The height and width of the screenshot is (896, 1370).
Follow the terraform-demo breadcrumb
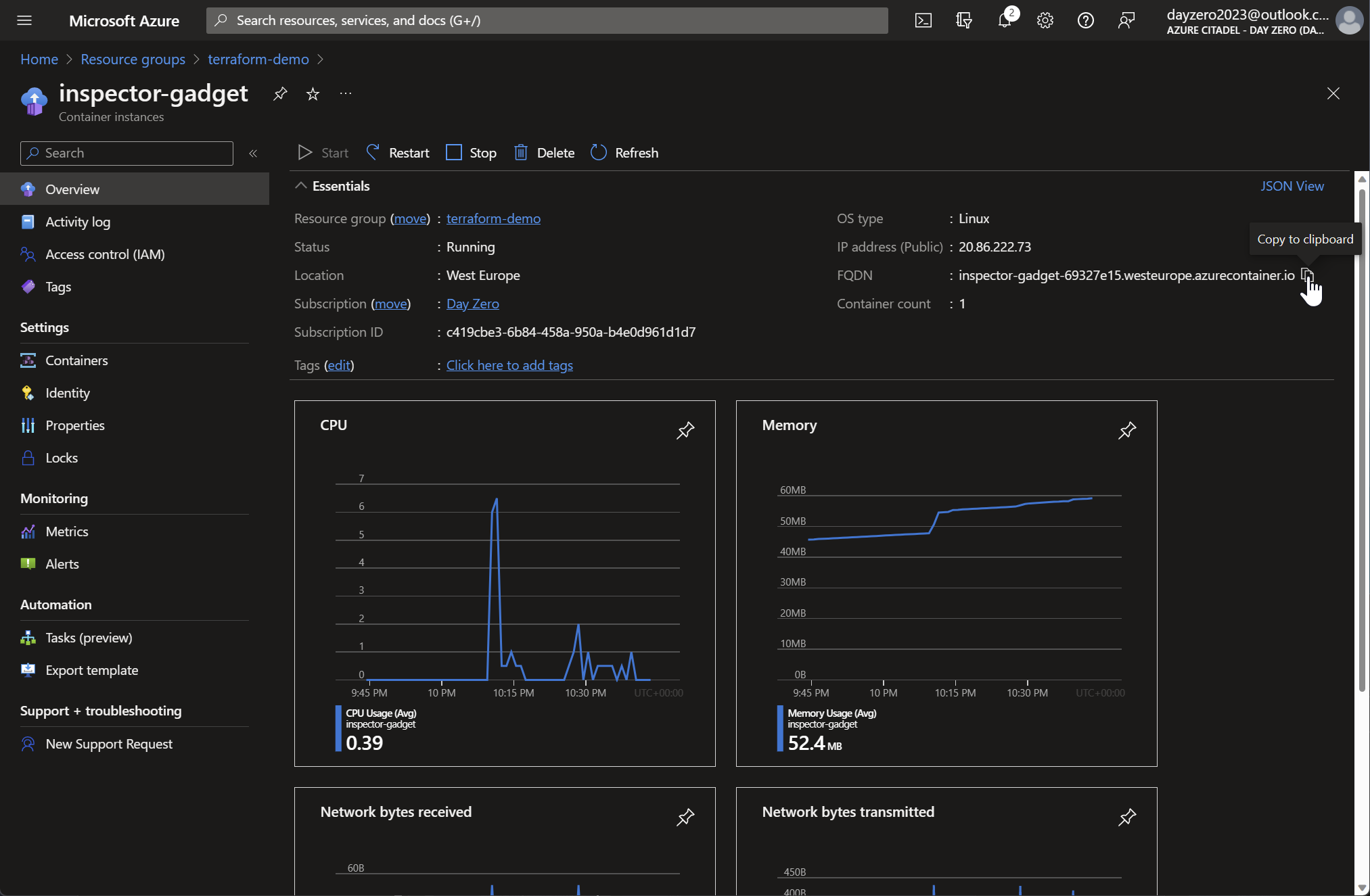(258, 59)
